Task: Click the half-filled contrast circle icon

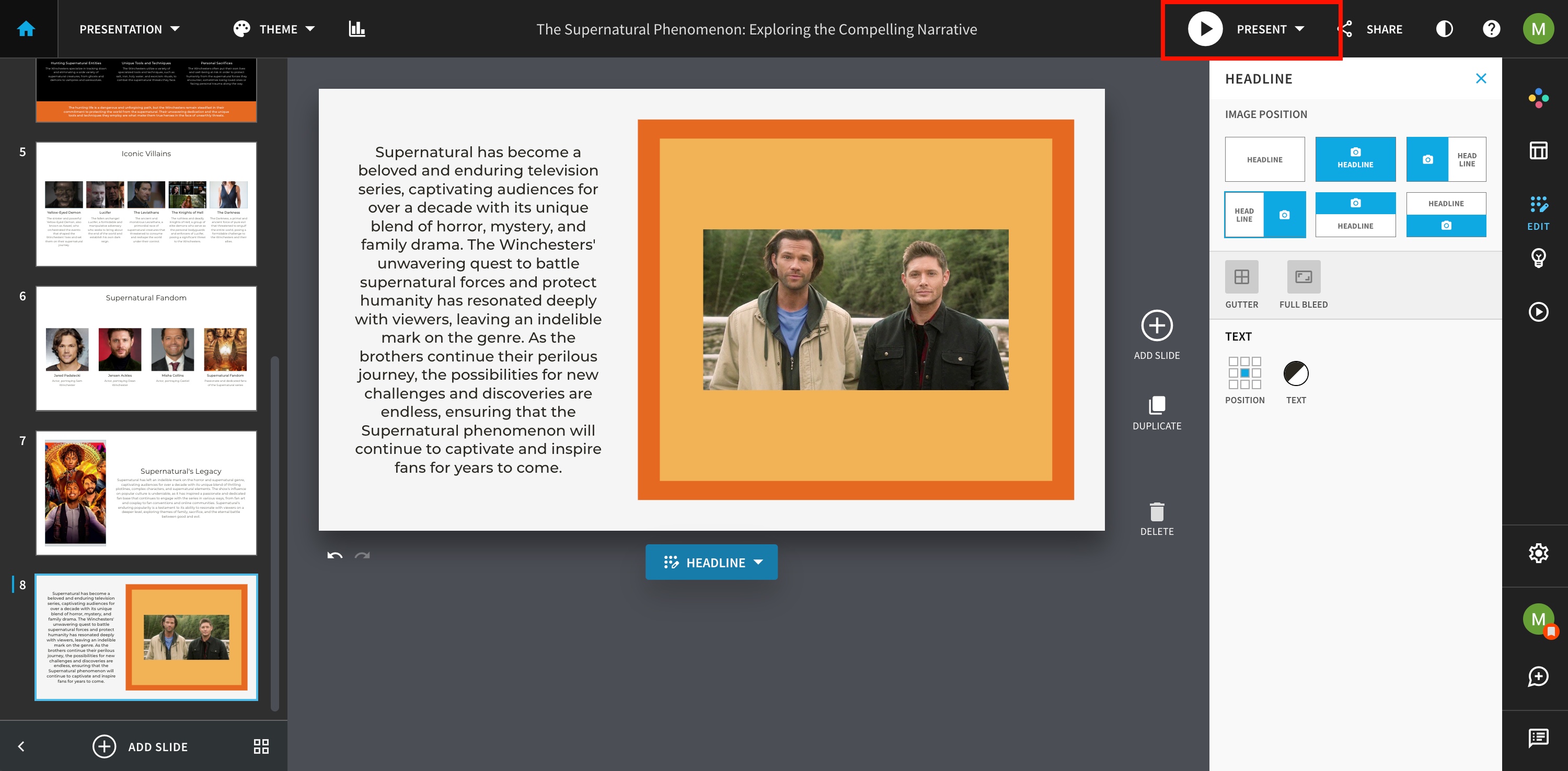Action: pos(1445,29)
